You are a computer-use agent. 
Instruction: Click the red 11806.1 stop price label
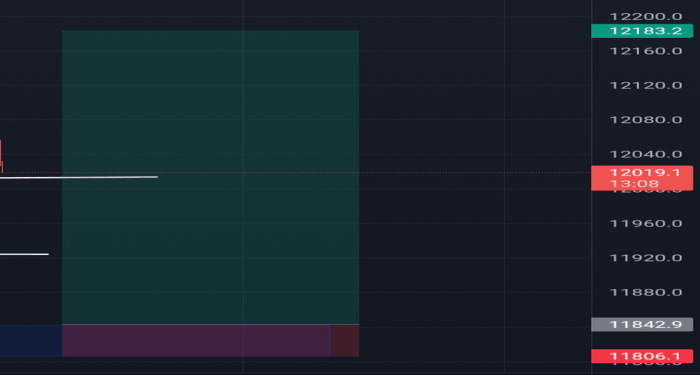click(x=642, y=356)
